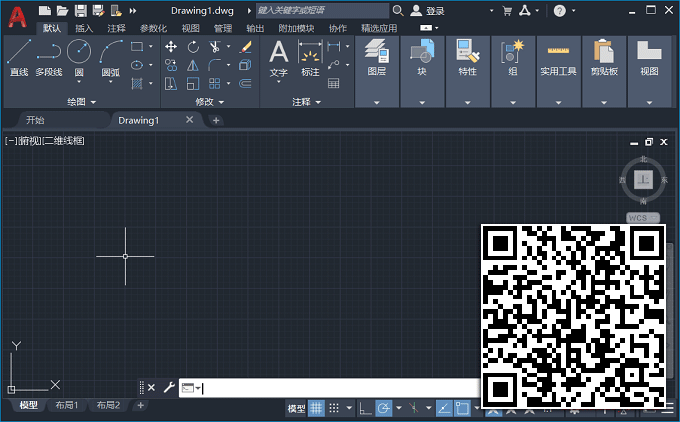Image resolution: width=680 pixels, height=422 pixels.
Task: Open the View (视图) panel dropdown
Action: pyautogui.click(x=649, y=103)
